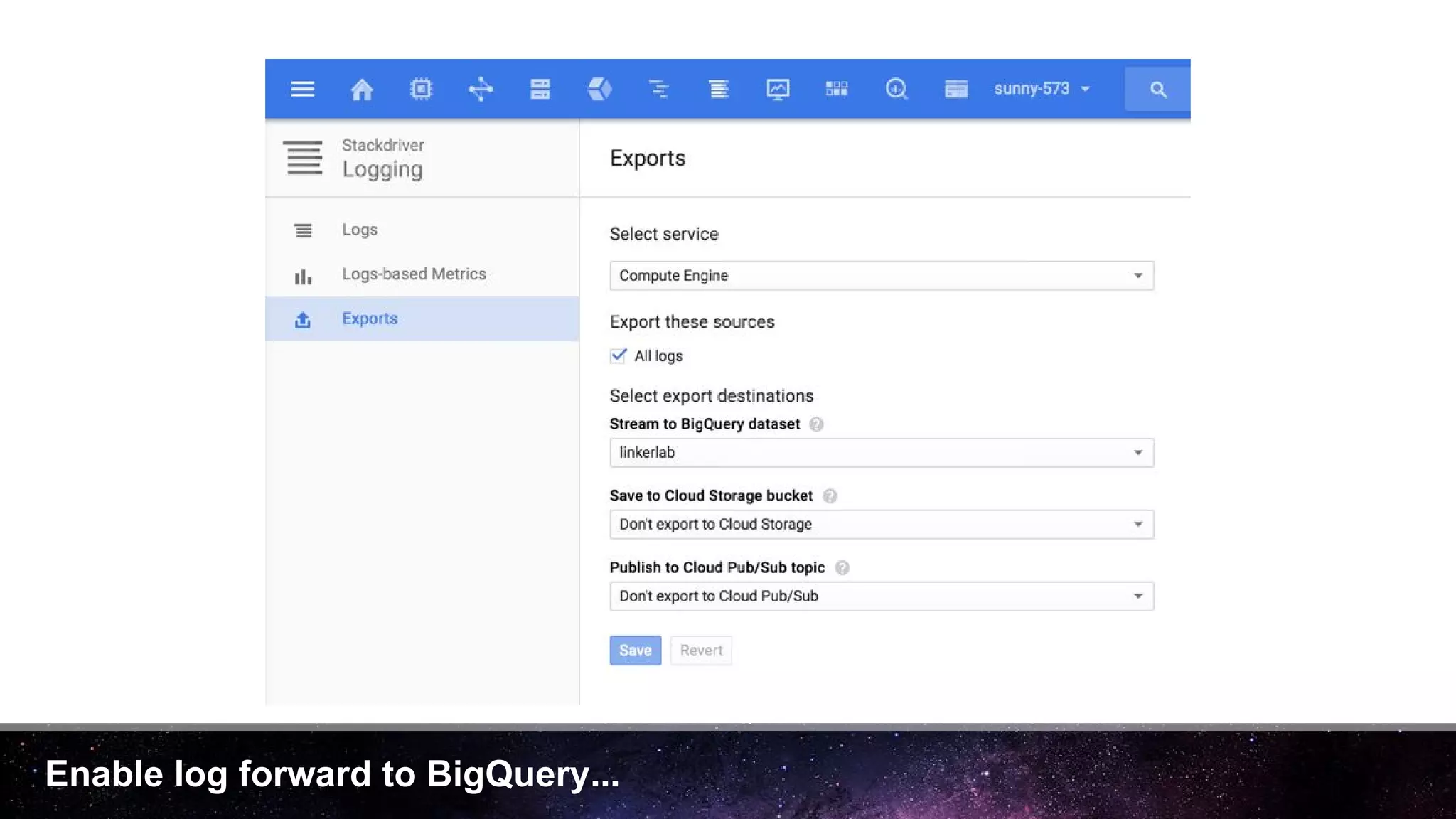
Task: Click help icon beside Pub/Sub topic
Action: tap(842, 568)
